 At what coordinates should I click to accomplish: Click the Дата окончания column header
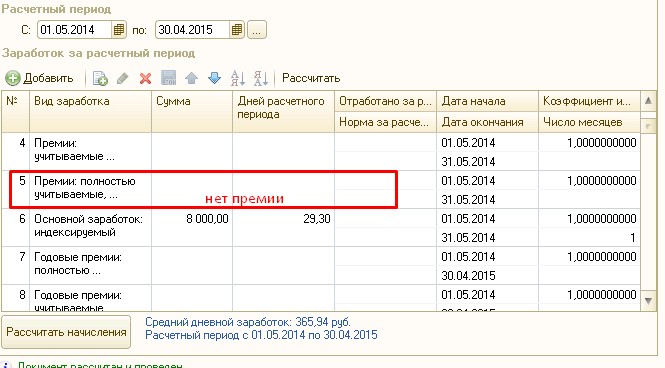pyautogui.click(x=487, y=122)
